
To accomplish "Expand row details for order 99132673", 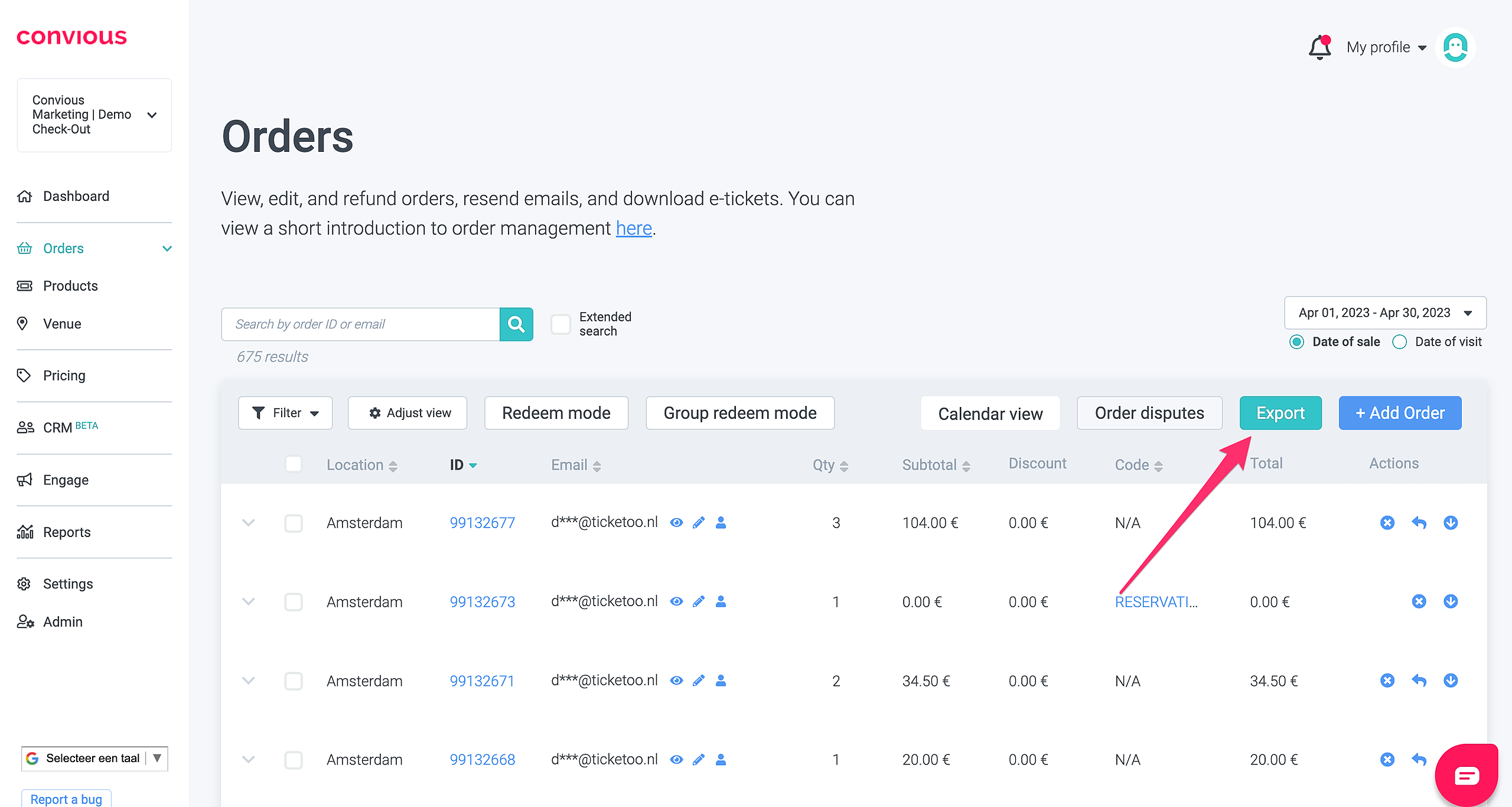I will (x=249, y=601).
